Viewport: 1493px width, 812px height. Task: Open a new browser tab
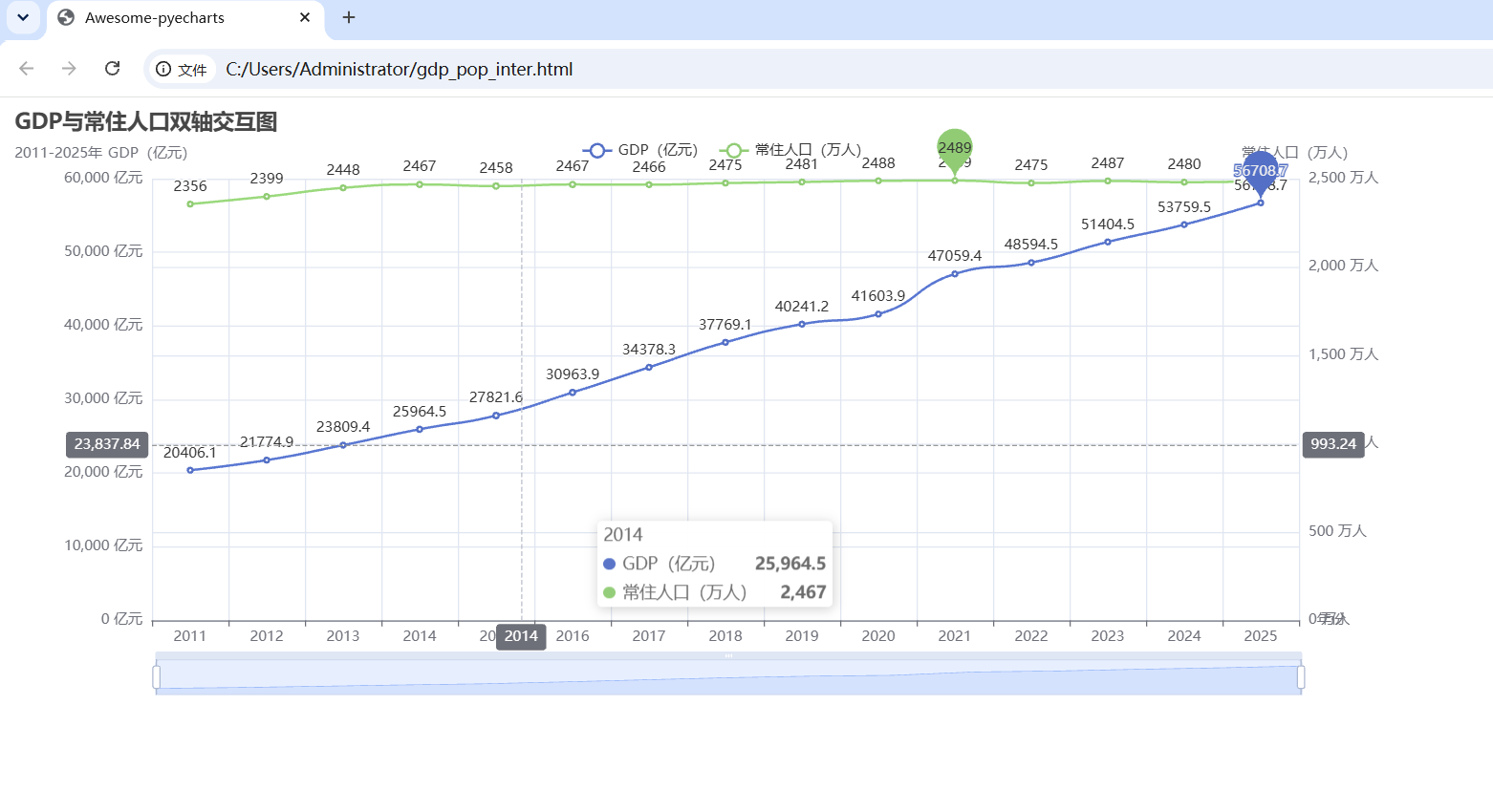[349, 17]
